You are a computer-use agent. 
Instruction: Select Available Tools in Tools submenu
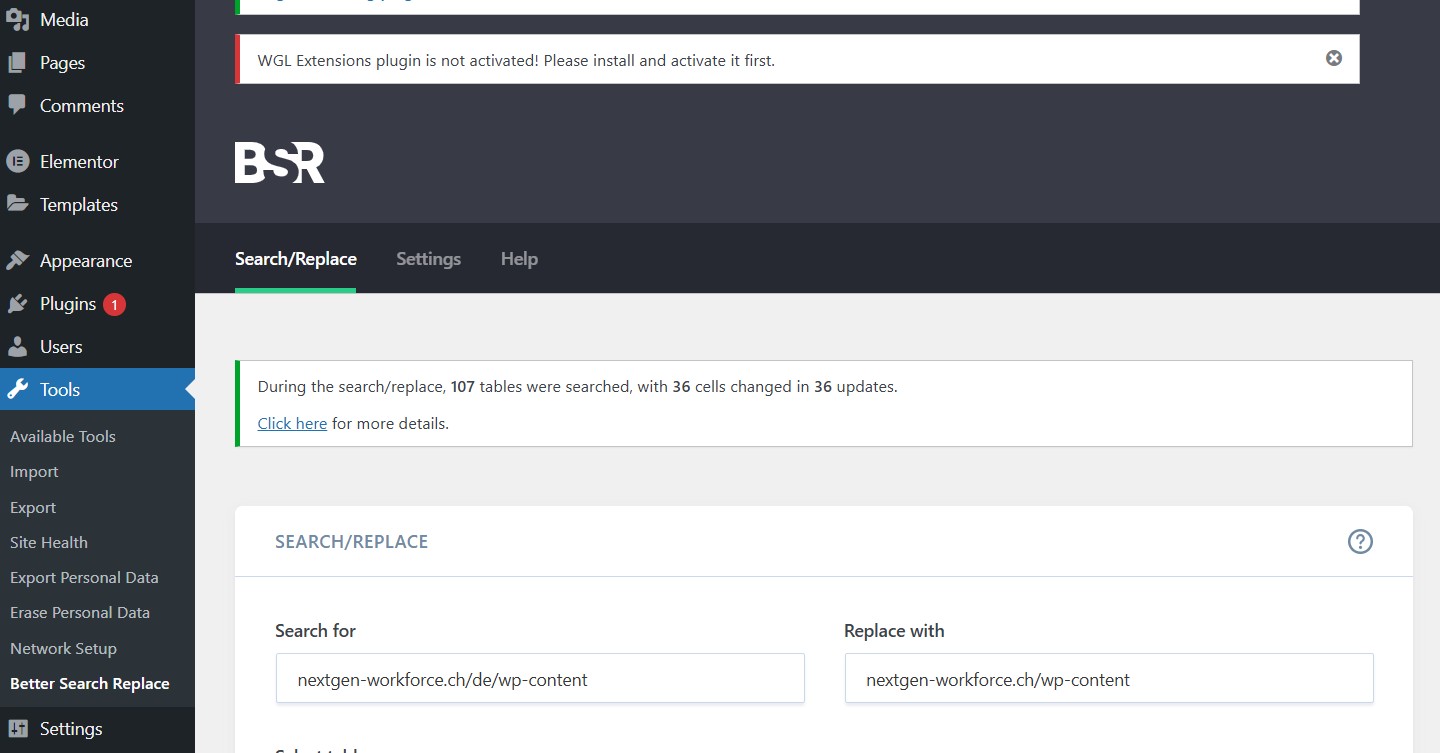click(x=63, y=436)
